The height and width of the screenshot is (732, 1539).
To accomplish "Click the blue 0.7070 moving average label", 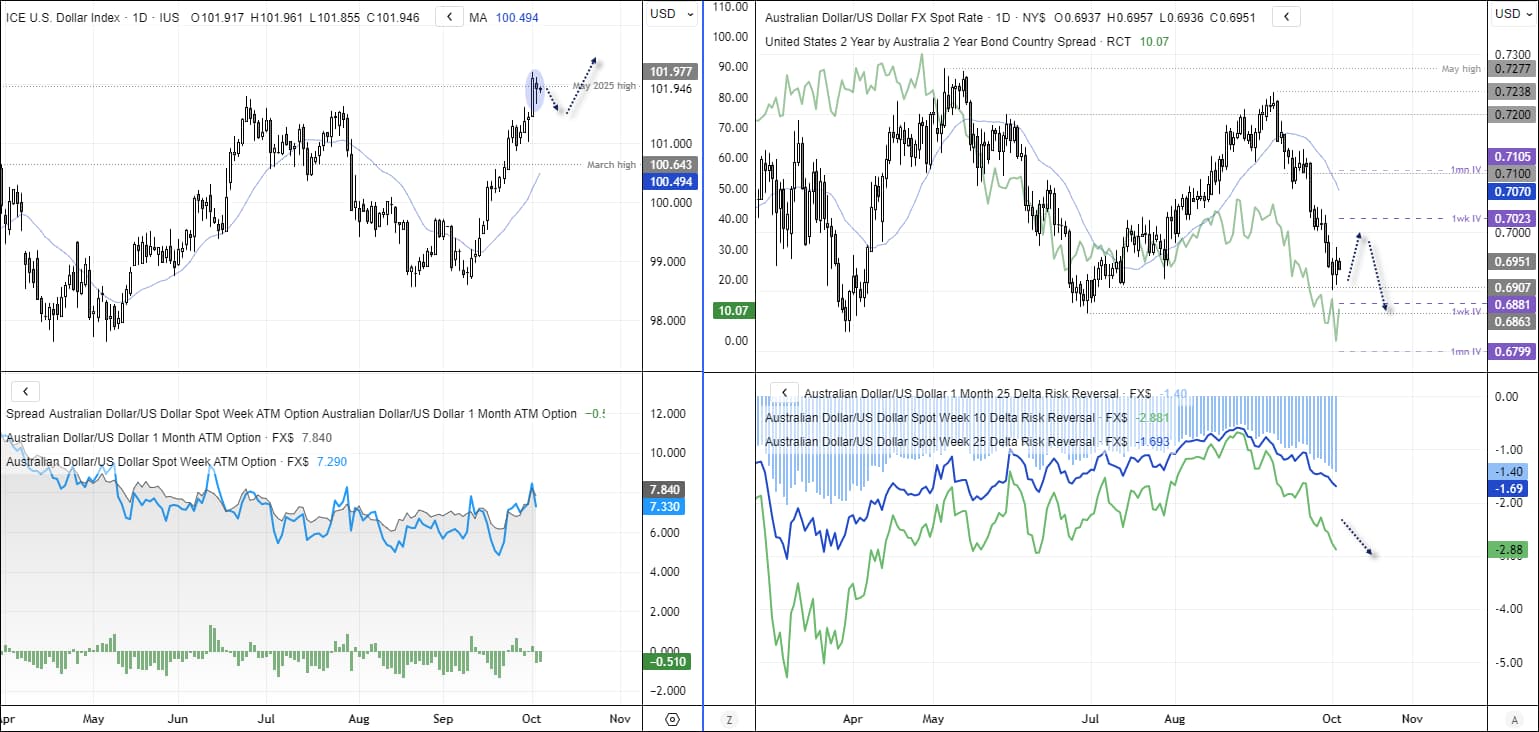I will 1510,191.
